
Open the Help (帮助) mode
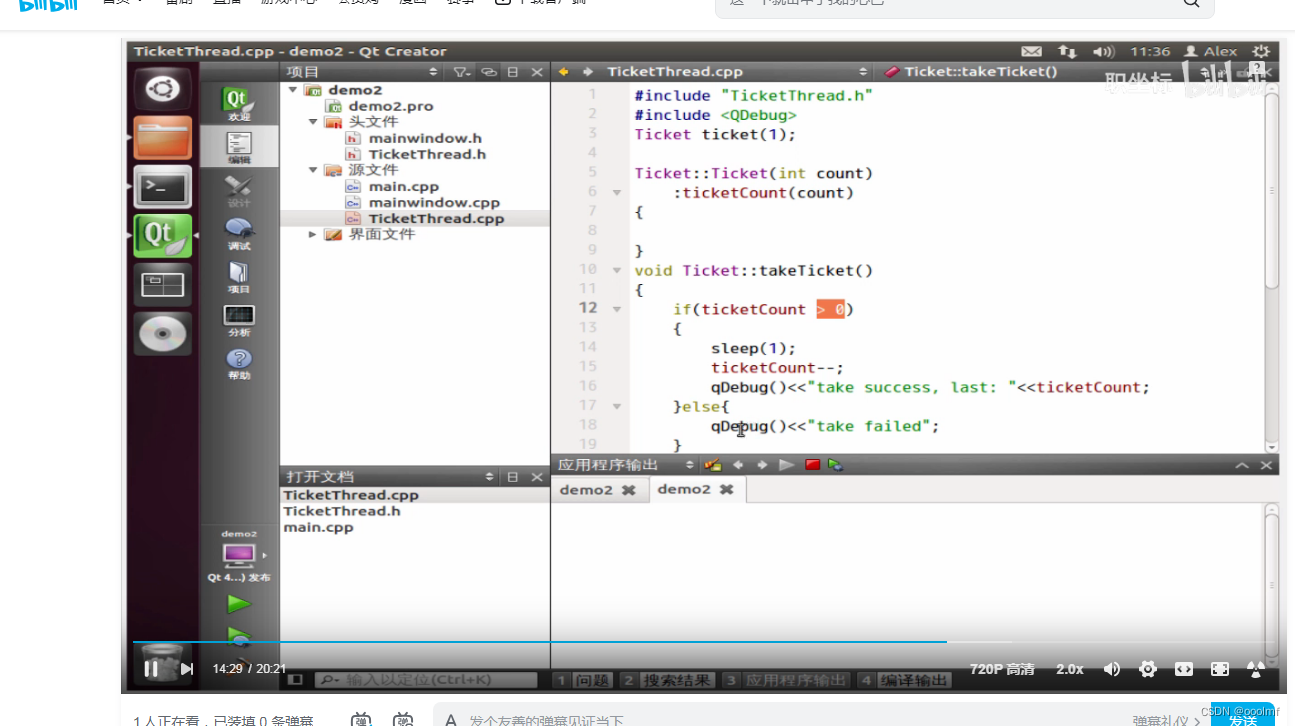(x=238, y=364)
